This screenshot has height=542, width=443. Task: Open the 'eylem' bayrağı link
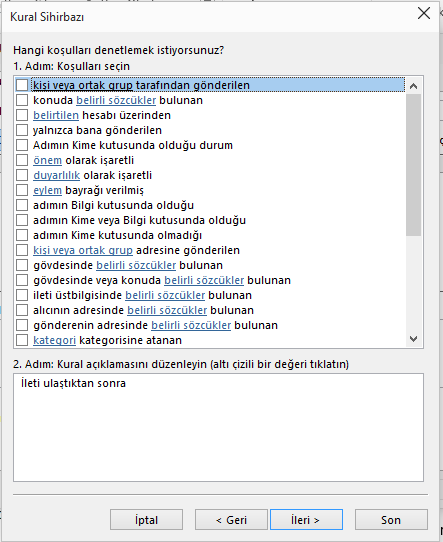tap(47, 190)
